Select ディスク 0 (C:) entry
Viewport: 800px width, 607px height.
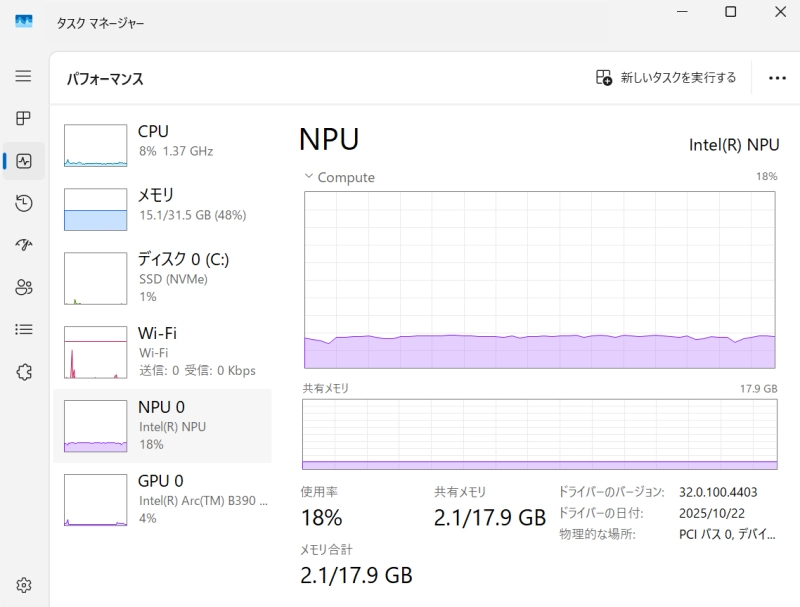point(162,278)
